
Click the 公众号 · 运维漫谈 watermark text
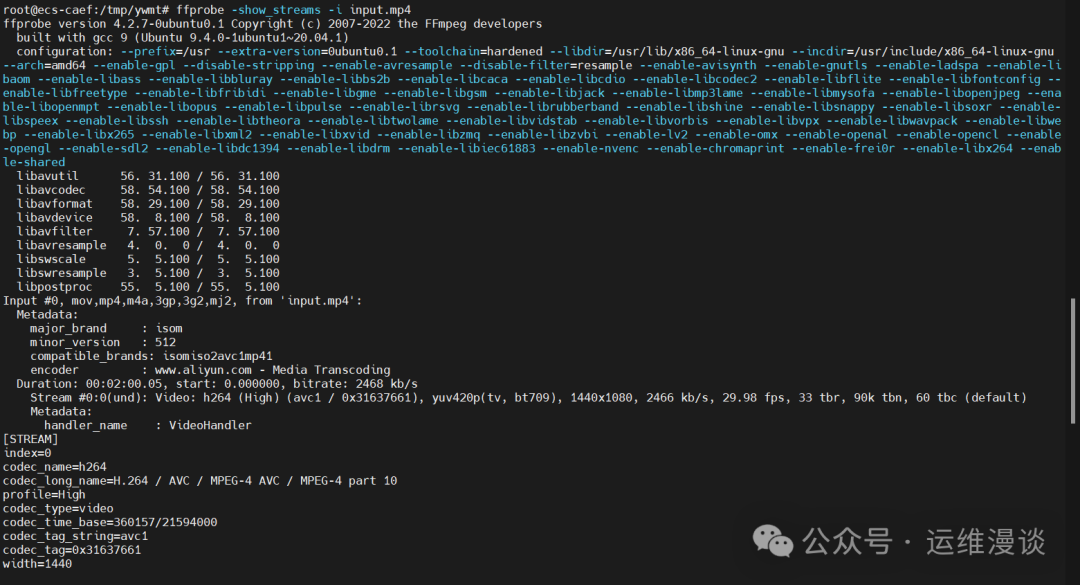(924, 542)
